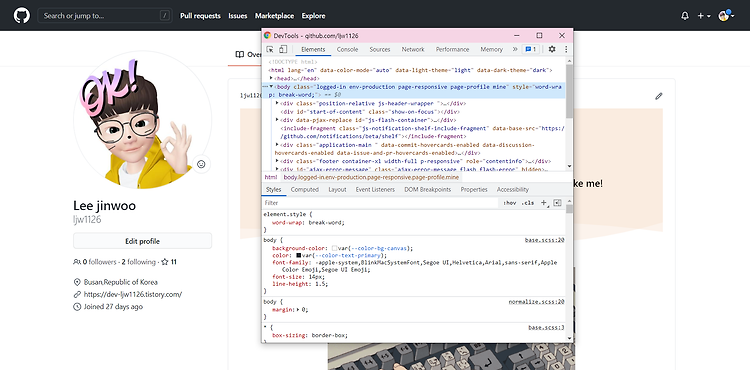Image resolution: width=750 pixels, height=370 pixels.
Task: Open DevTools settings gear
Action: point(552,49)
